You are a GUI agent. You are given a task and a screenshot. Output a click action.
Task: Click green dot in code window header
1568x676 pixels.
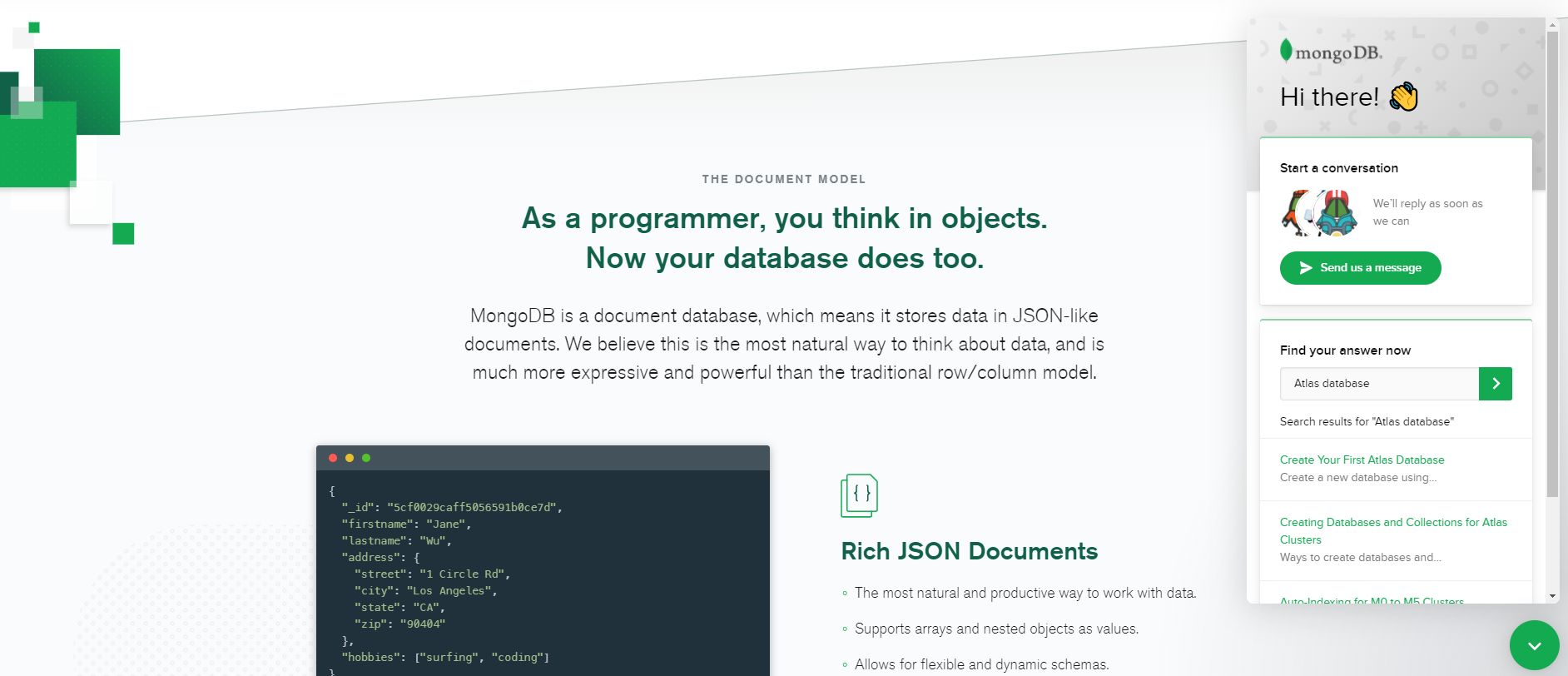tap(366, 458)
